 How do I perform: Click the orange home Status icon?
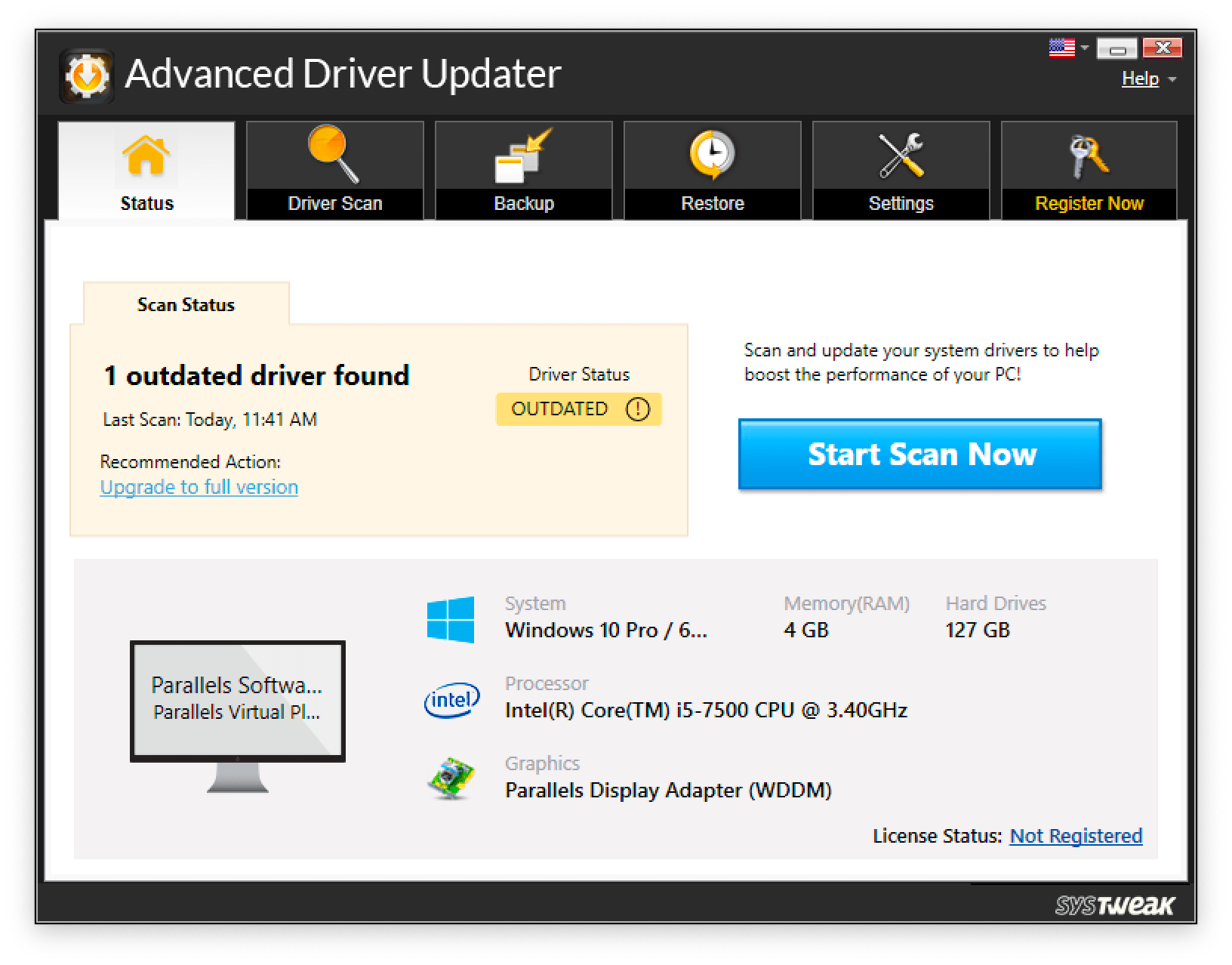coord(146,155)
